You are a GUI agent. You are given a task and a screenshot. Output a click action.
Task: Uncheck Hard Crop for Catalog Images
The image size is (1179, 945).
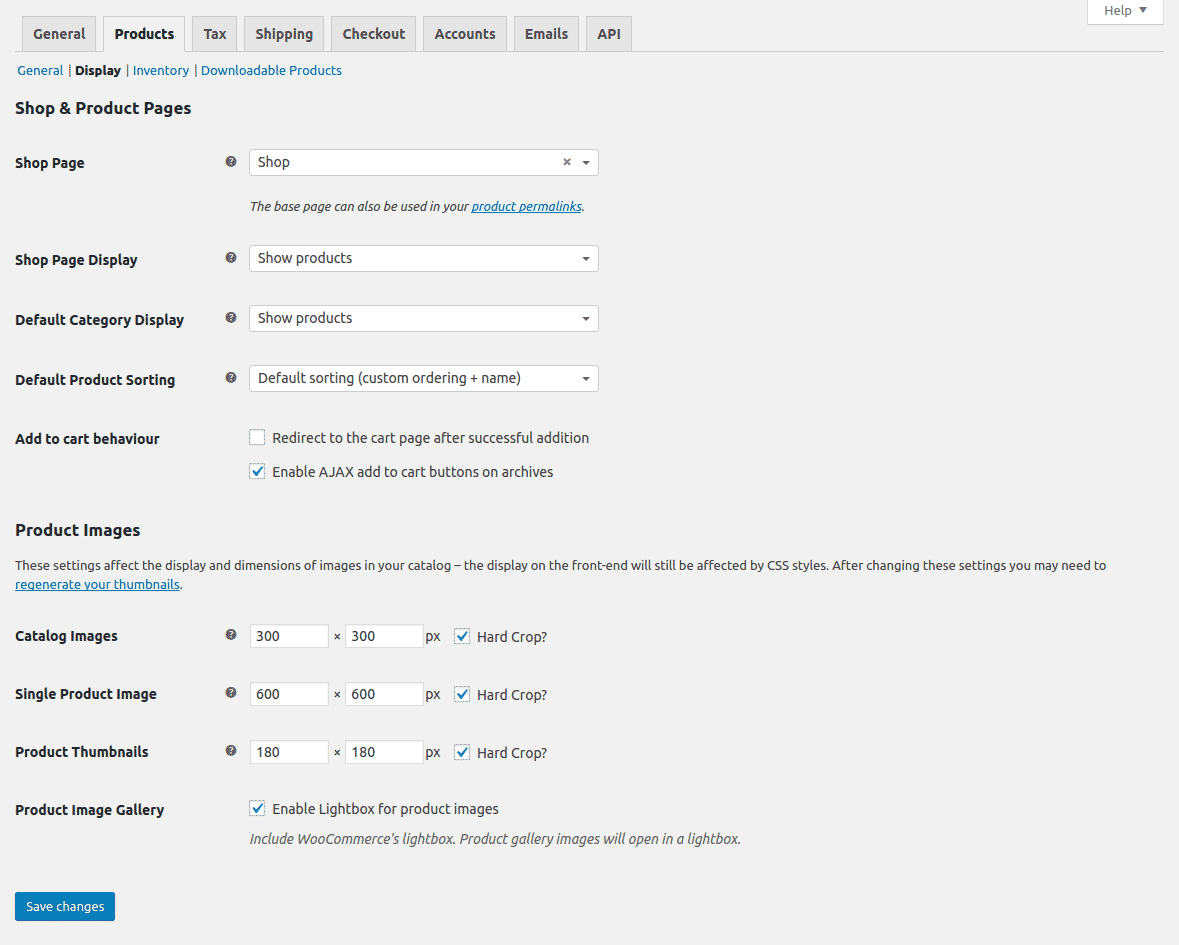pos(461,635)
